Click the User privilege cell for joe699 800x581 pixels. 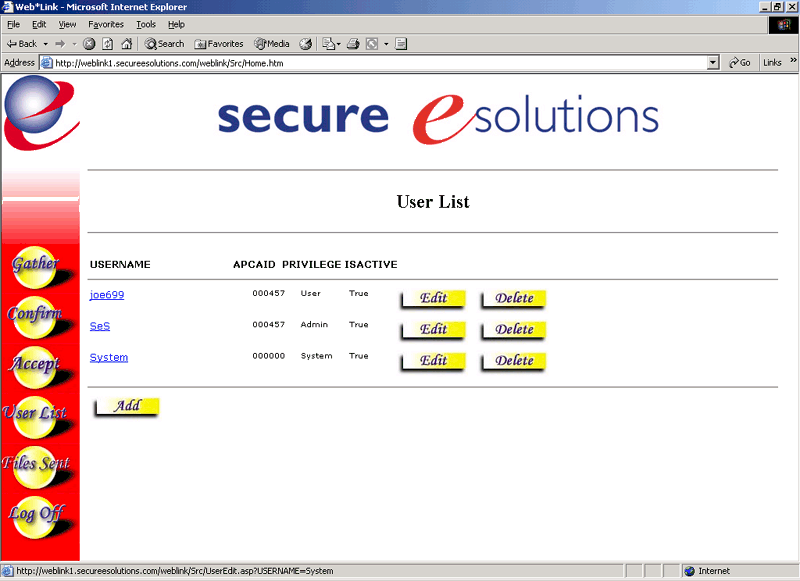point(310,293)
